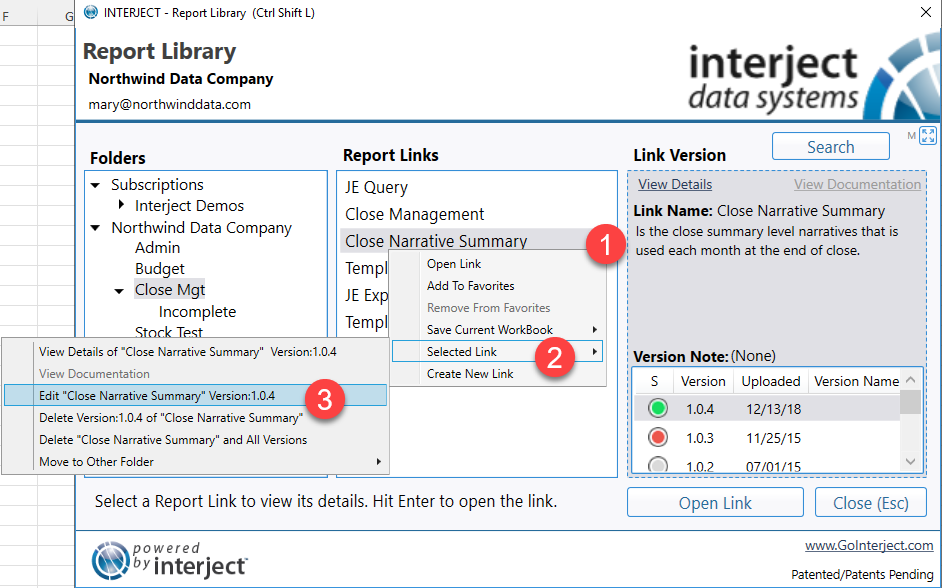Image resolution: width=942 pixels, height=588 pixels.
Task: Select Edit "Close Narrative Summary" Version:1.0.4
Action: (x=195, y=395)
